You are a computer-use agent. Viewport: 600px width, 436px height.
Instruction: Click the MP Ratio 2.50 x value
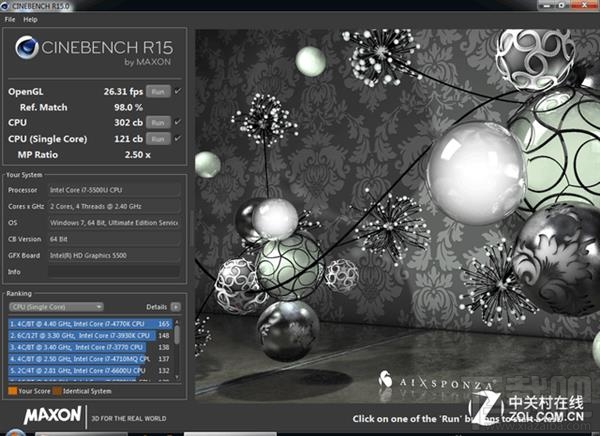137,155
